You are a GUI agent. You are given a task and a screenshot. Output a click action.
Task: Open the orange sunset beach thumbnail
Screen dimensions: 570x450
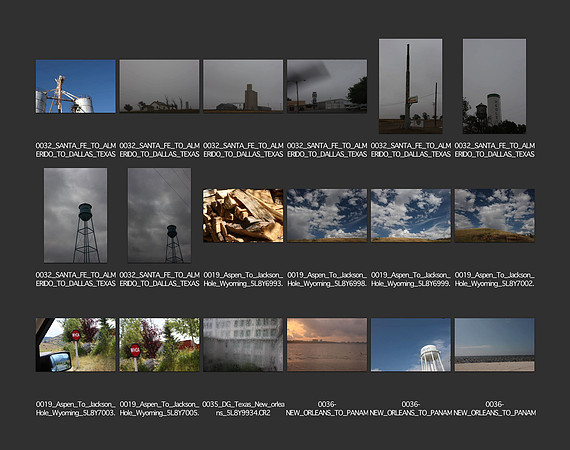coord(327,345)
